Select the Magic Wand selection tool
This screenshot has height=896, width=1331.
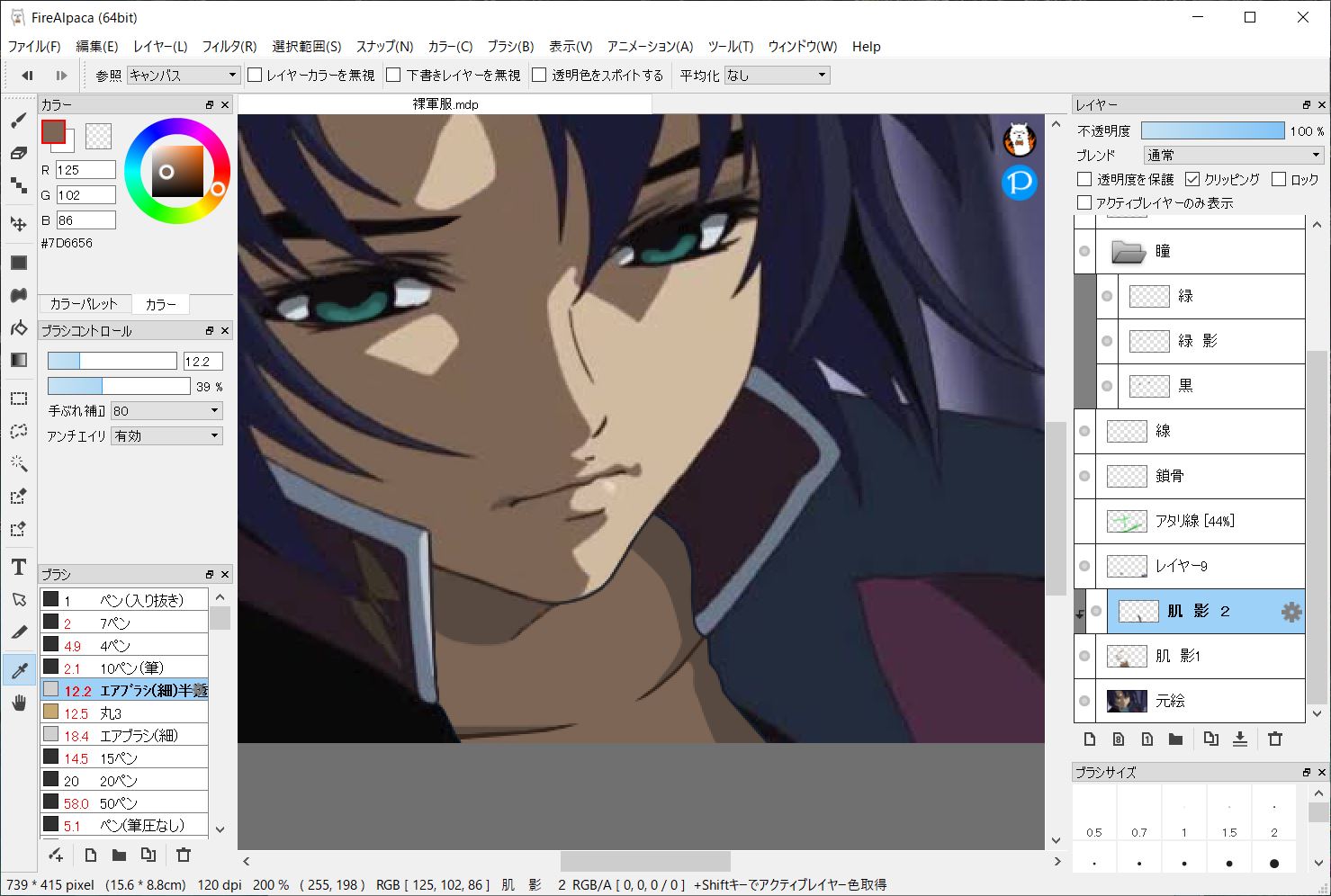[18, 464]
